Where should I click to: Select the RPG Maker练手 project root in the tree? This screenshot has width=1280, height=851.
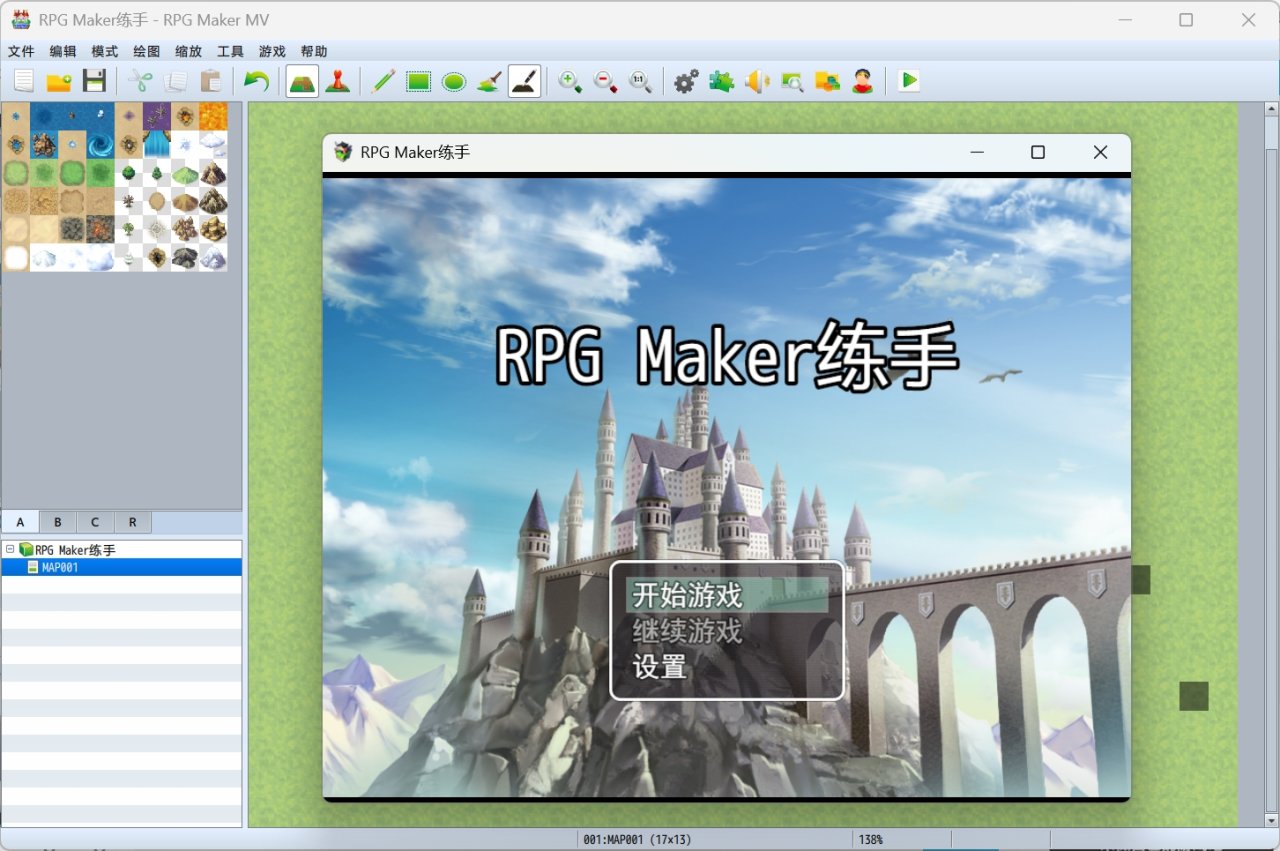[75, 550]
